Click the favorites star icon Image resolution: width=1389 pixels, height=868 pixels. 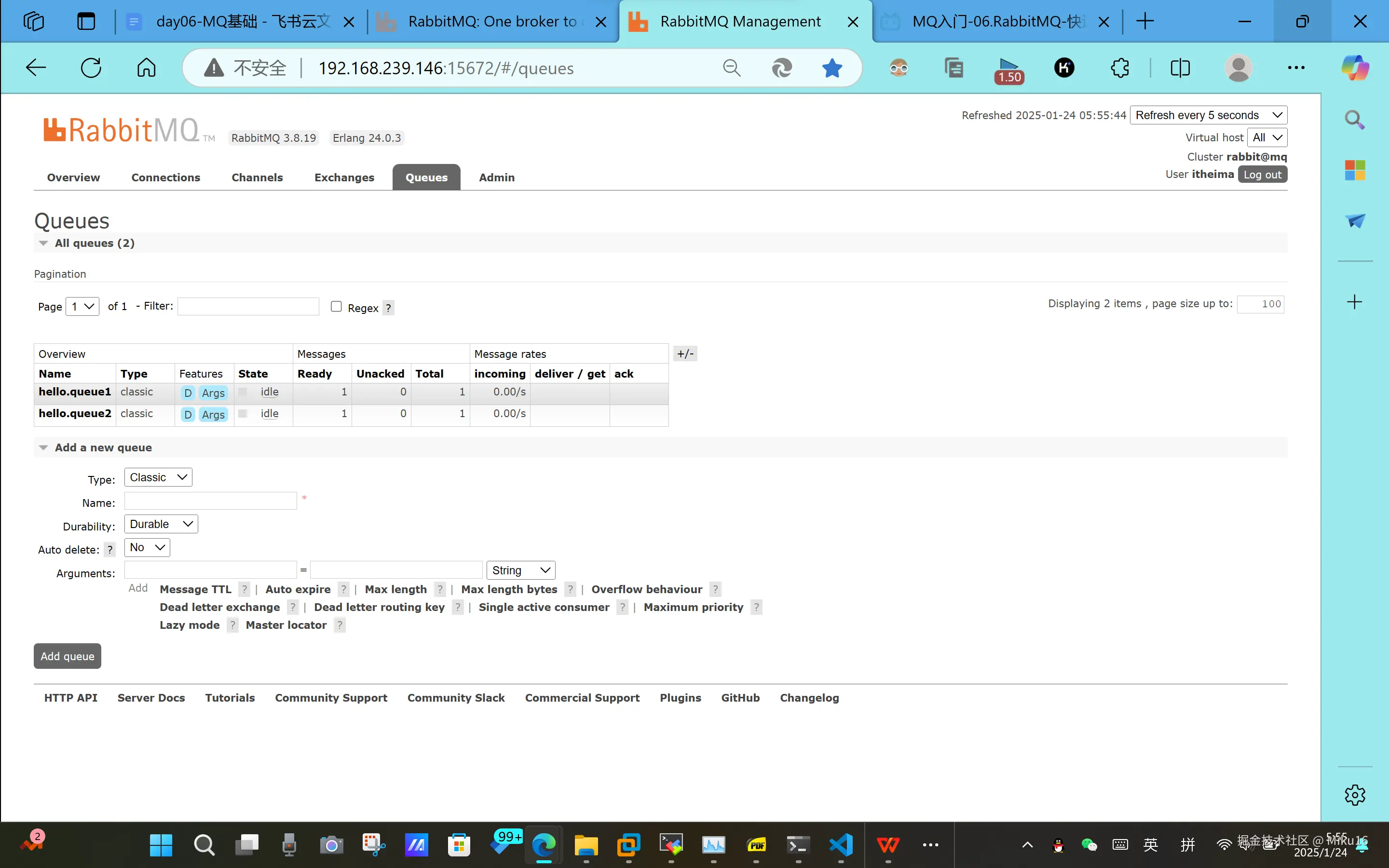point(831,68)
